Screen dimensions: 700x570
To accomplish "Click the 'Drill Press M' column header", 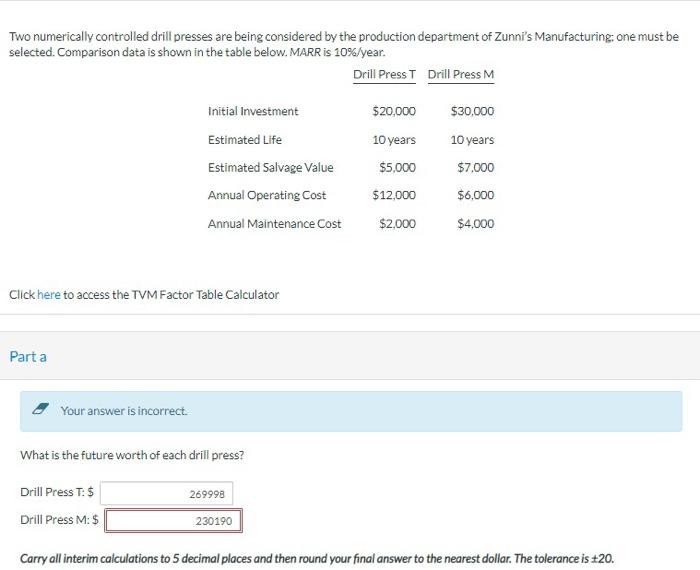I will click(x=461, y=75).
